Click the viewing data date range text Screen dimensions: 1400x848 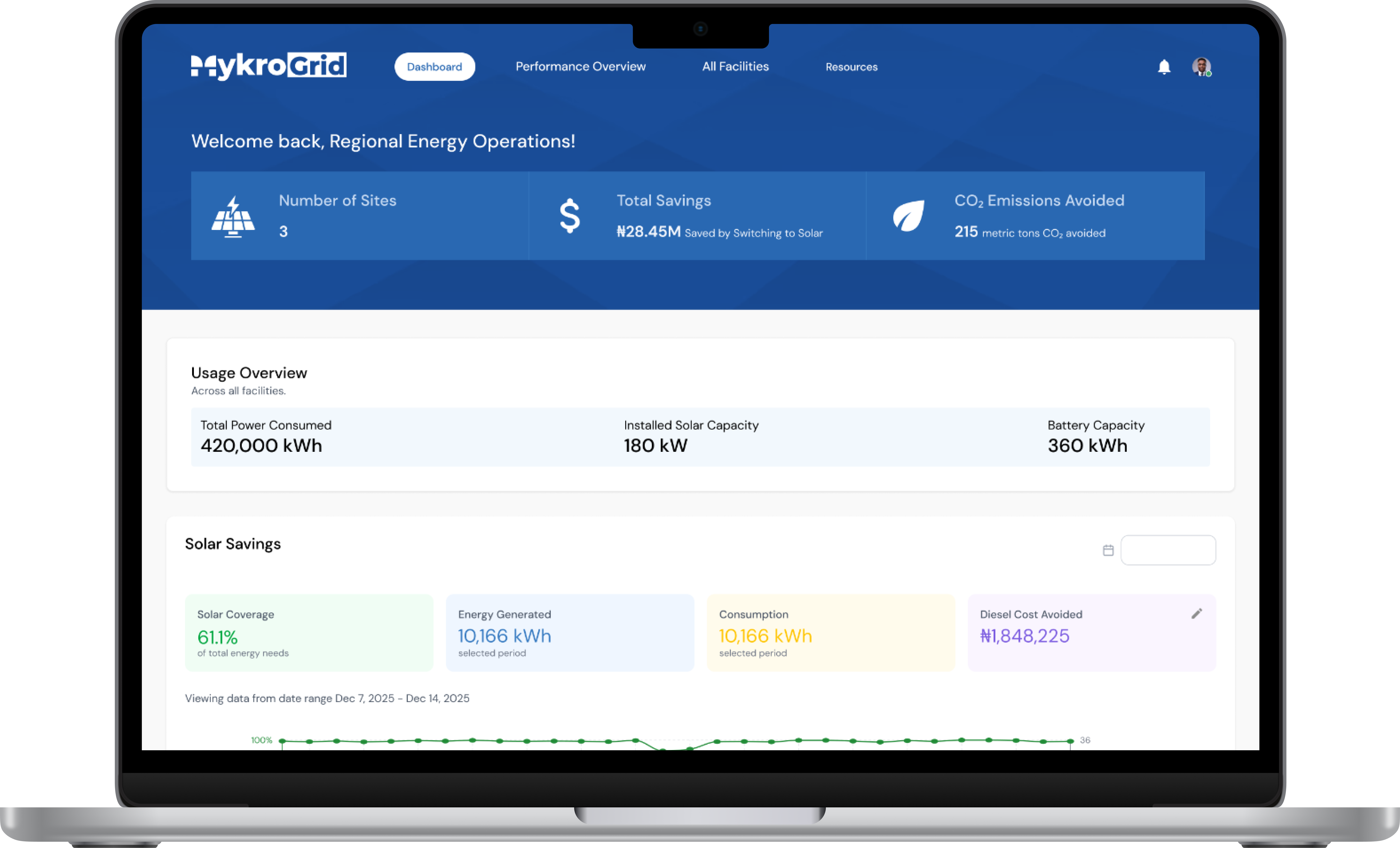(x=327, y=698)
